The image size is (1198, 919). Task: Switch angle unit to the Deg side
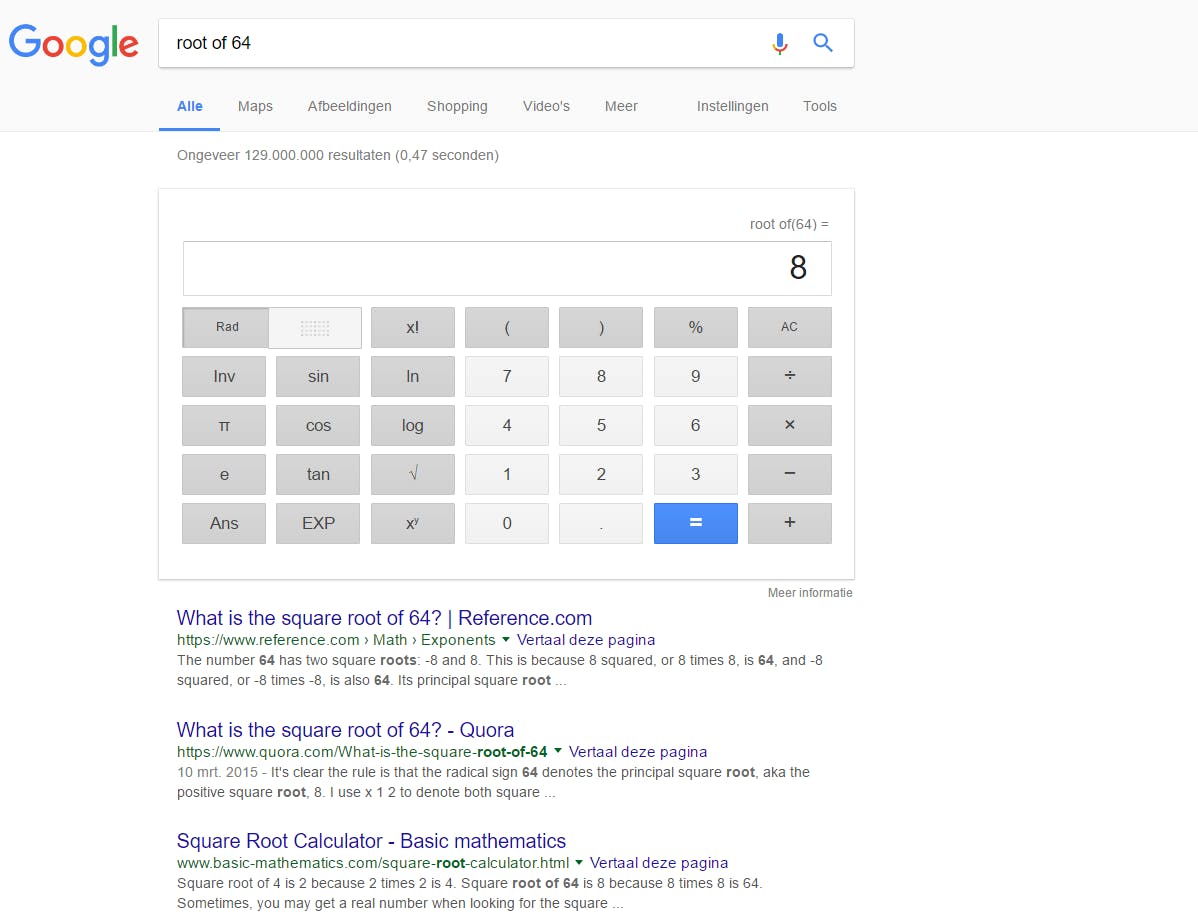(x=315, y=327)
